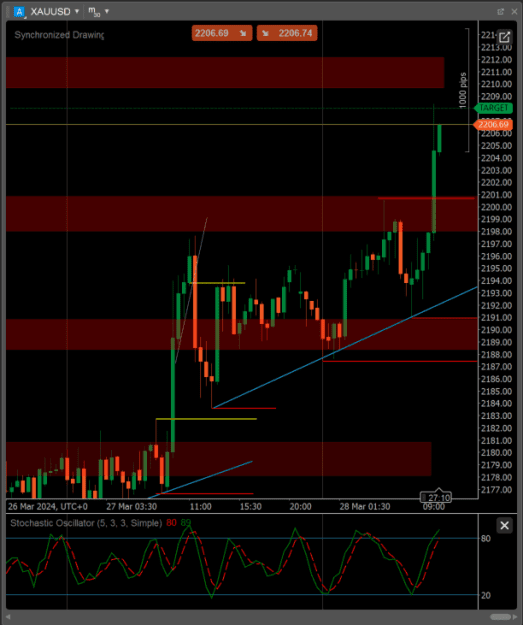523x625 pixels.
Task: Click the right scroll arrow at the bottom
Action: pos(515,617)
